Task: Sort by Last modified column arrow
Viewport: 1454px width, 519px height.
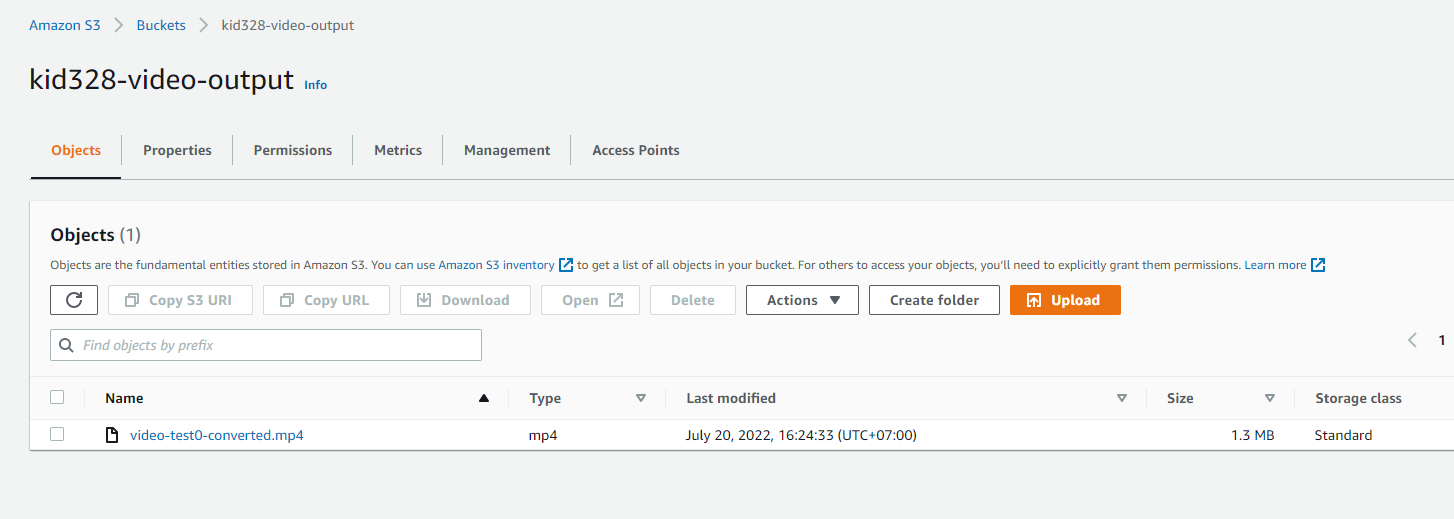Action: point(1122,398)
